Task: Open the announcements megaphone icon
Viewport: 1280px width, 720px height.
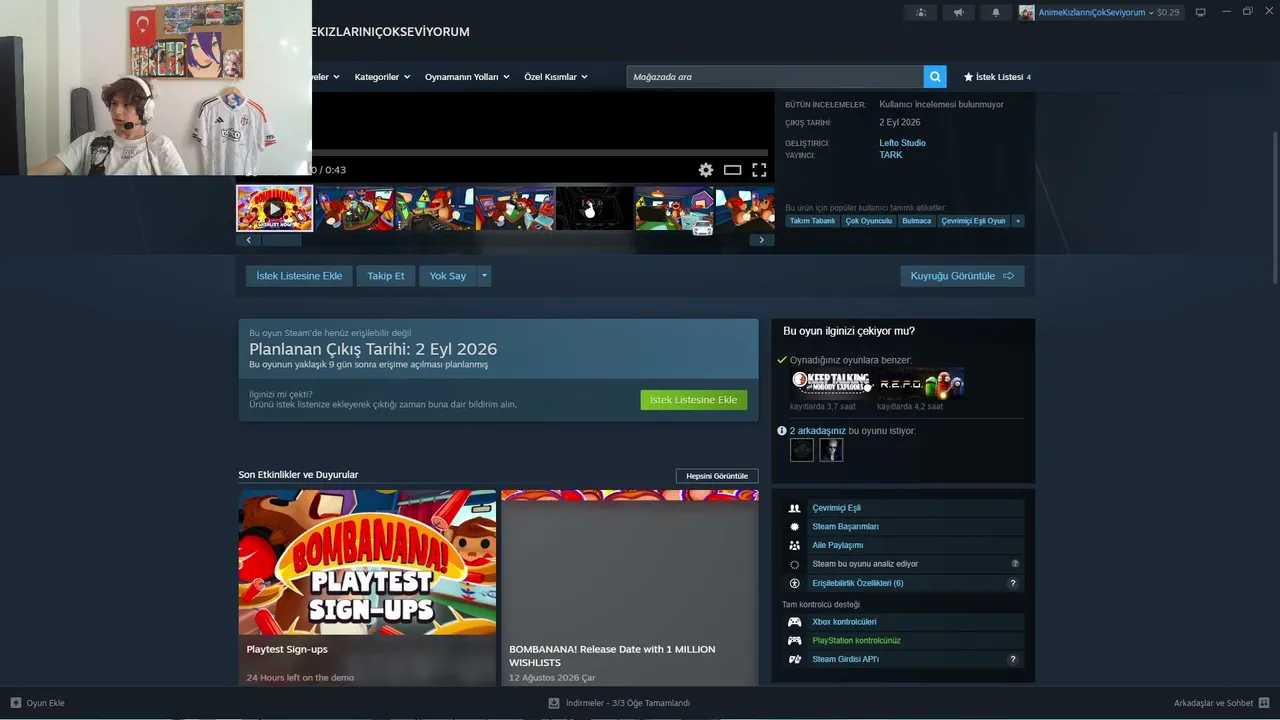Action: (x=958, y=13)
